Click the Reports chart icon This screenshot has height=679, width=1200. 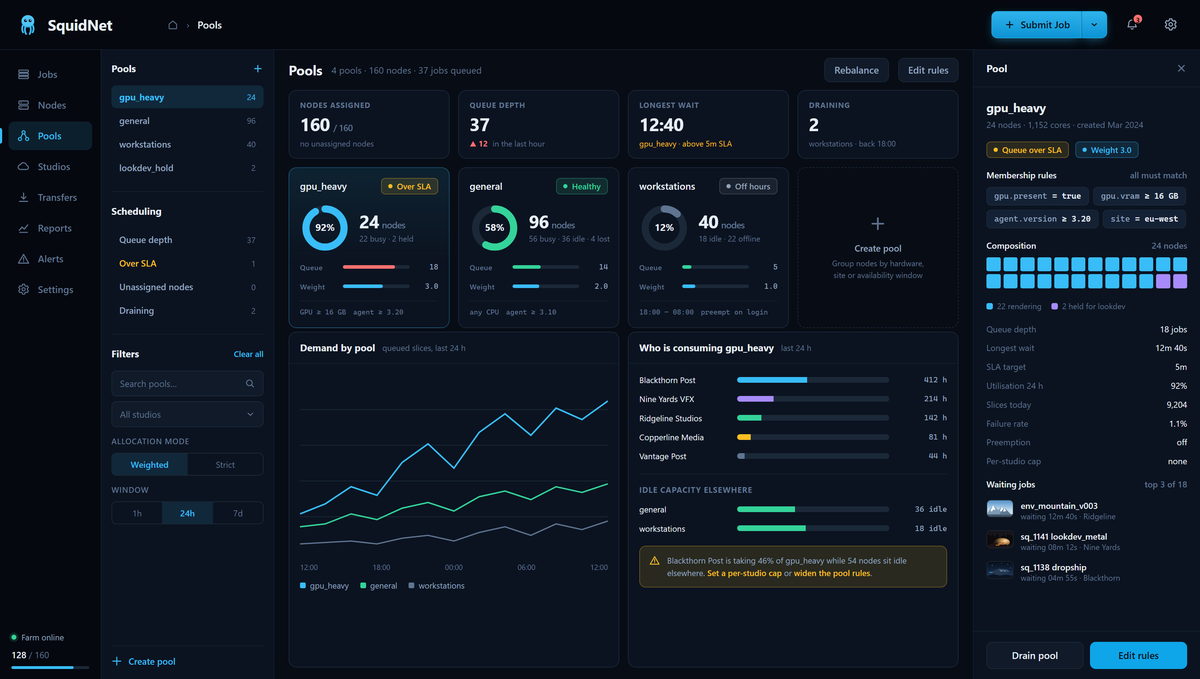[24, 228]
